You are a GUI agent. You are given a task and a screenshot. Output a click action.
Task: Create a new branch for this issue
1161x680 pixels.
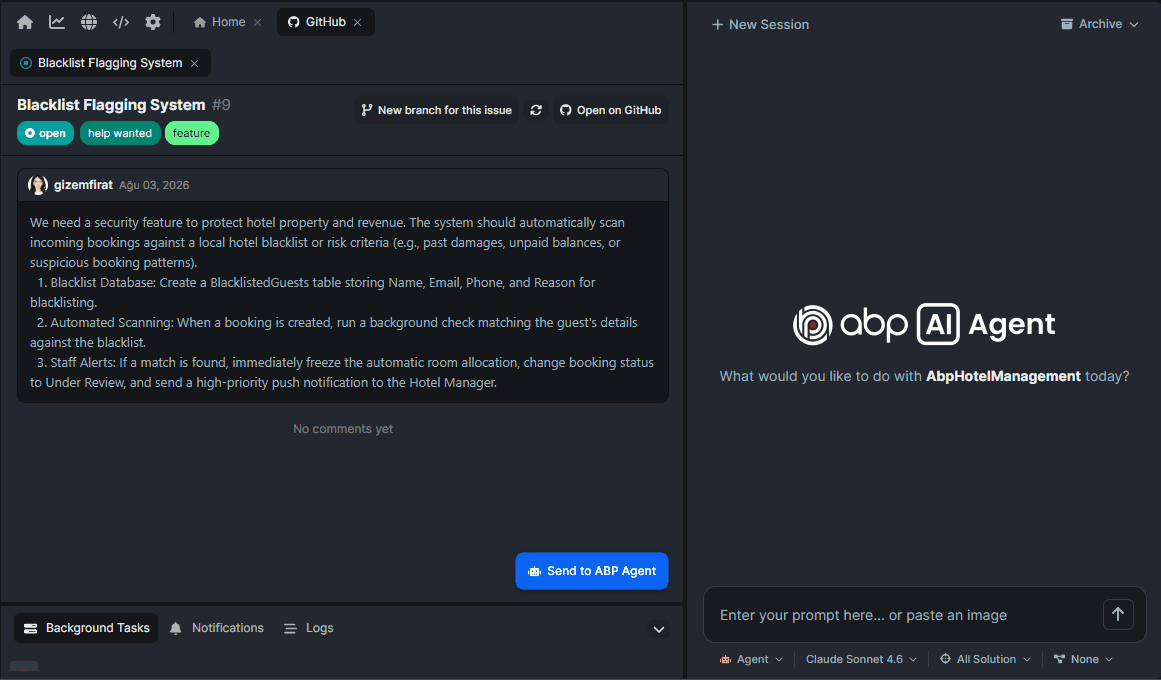pos(437,110)
